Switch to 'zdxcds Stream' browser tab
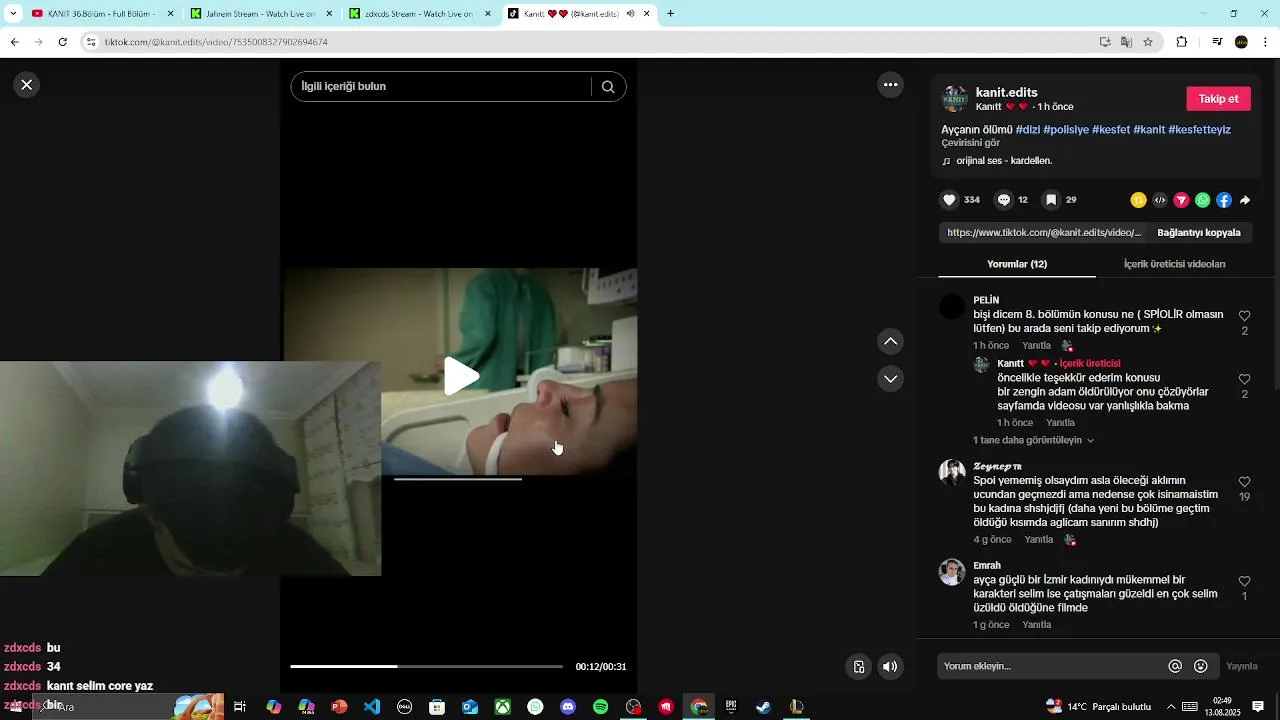Screen dimensions: 1280x720 pyautogui.click(x=418, y=14)
